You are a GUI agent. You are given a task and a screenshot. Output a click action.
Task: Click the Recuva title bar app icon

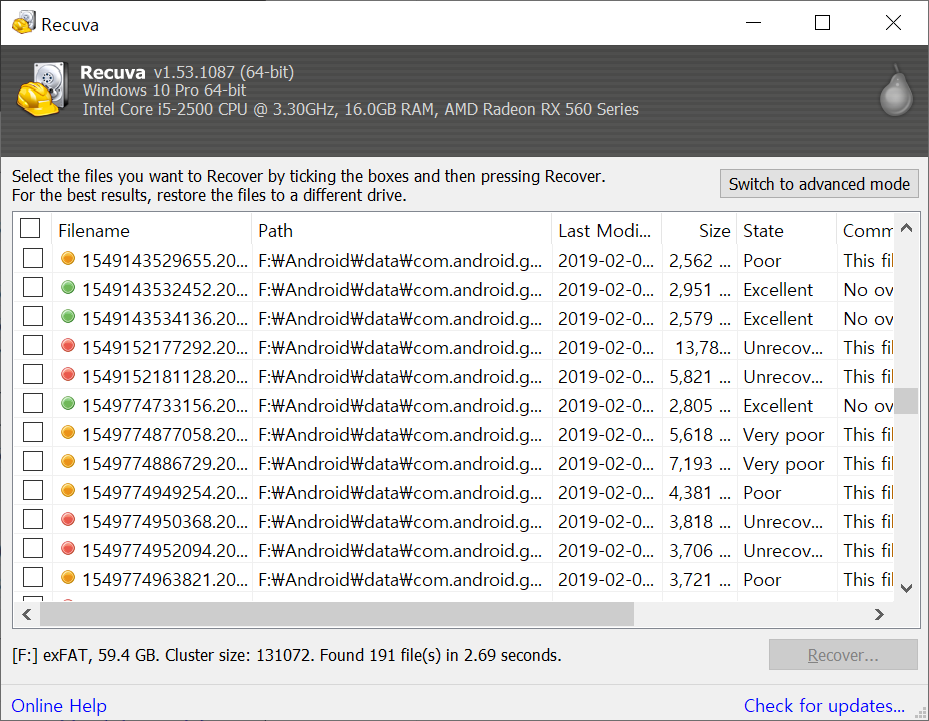24,23
